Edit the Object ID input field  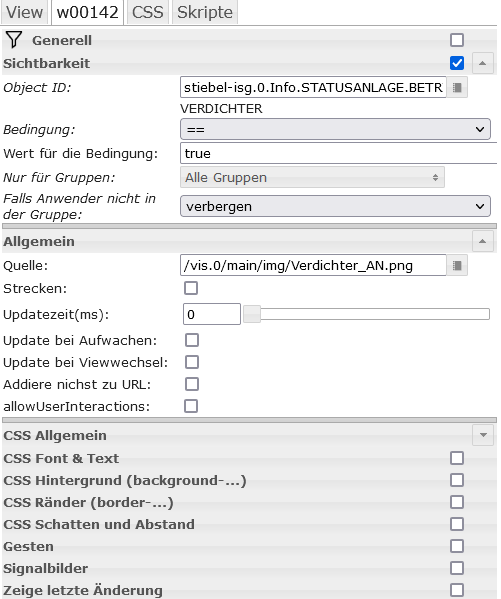pos(313,88)
